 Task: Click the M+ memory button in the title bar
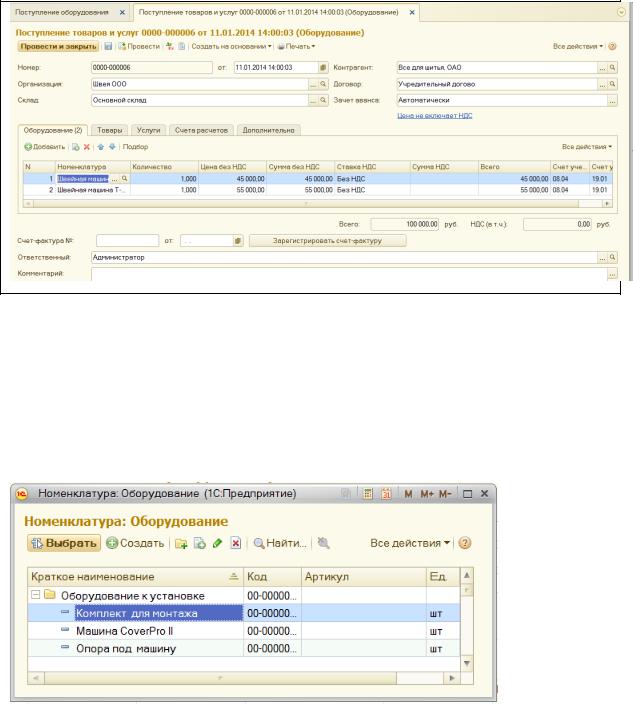(427, 494)
